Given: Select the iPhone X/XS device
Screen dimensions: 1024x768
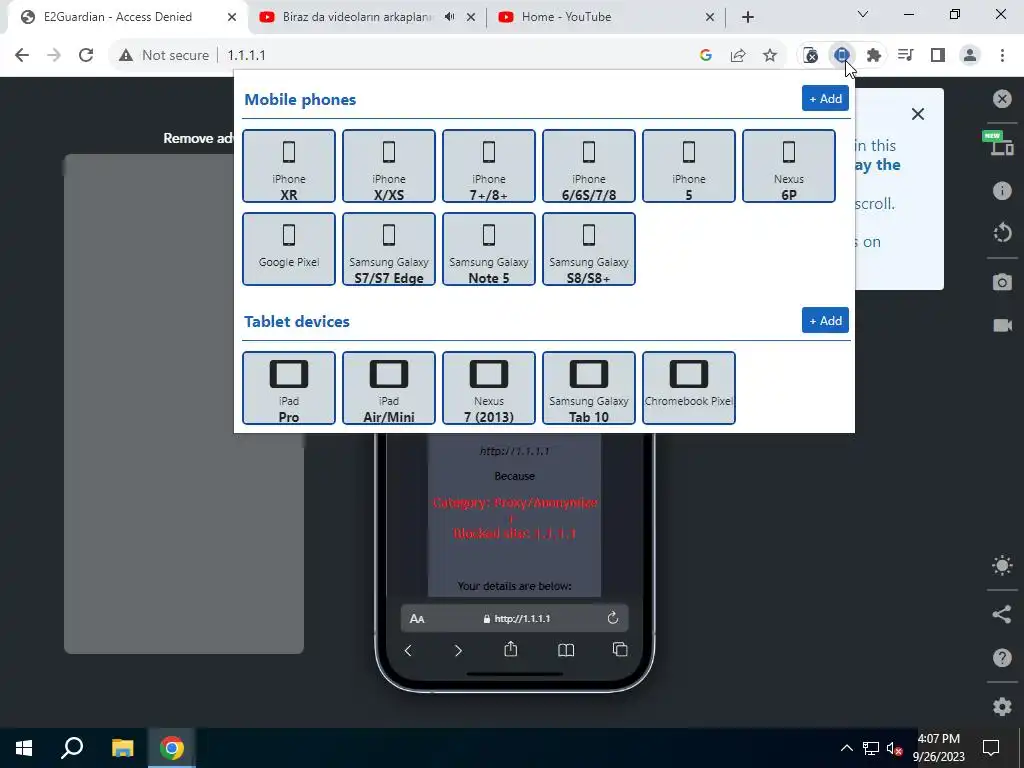Looking at the screenshot, I should coord(389,166).
